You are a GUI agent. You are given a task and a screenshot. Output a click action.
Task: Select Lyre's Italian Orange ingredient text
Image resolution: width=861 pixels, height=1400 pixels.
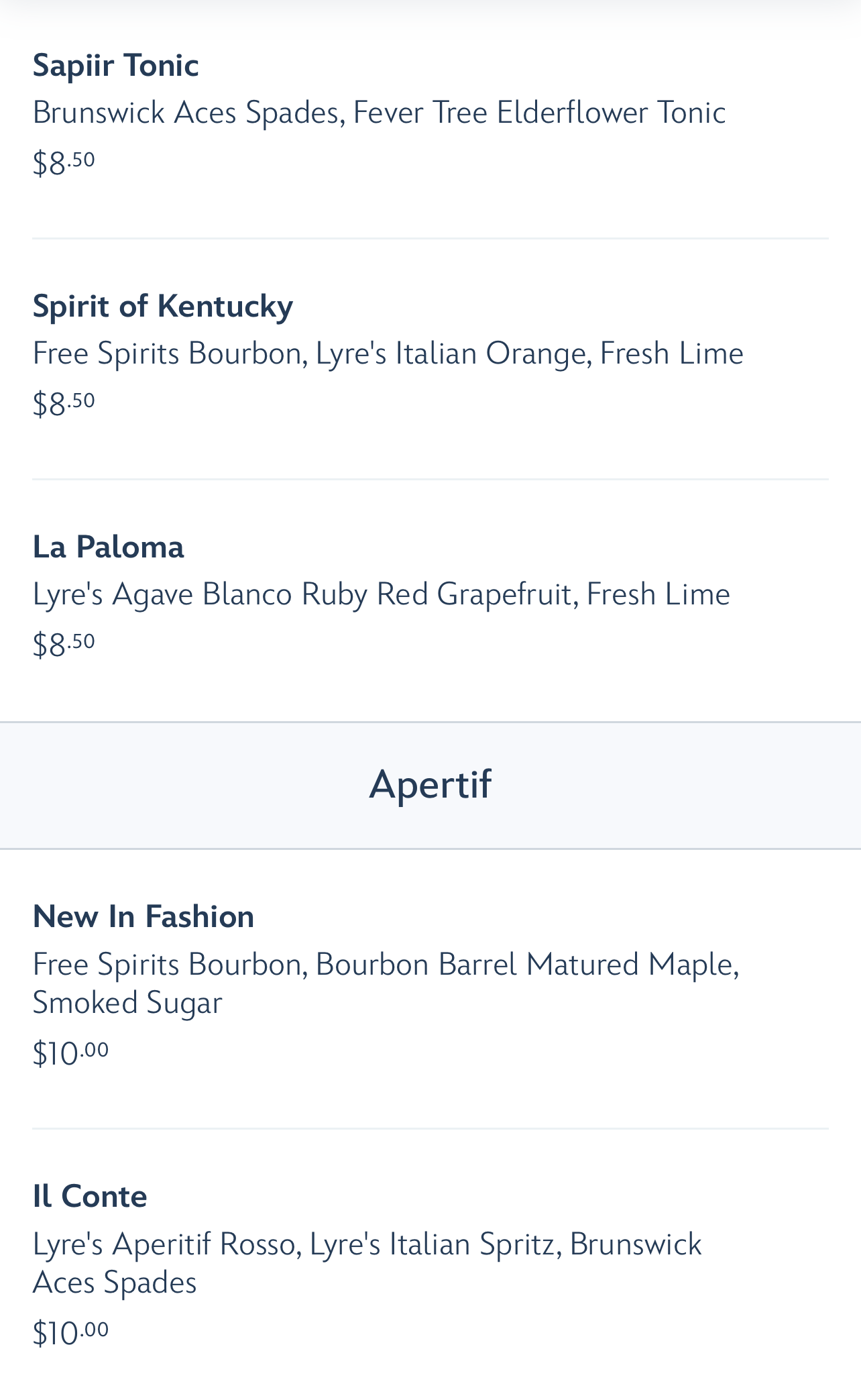[x=451, y=354]
